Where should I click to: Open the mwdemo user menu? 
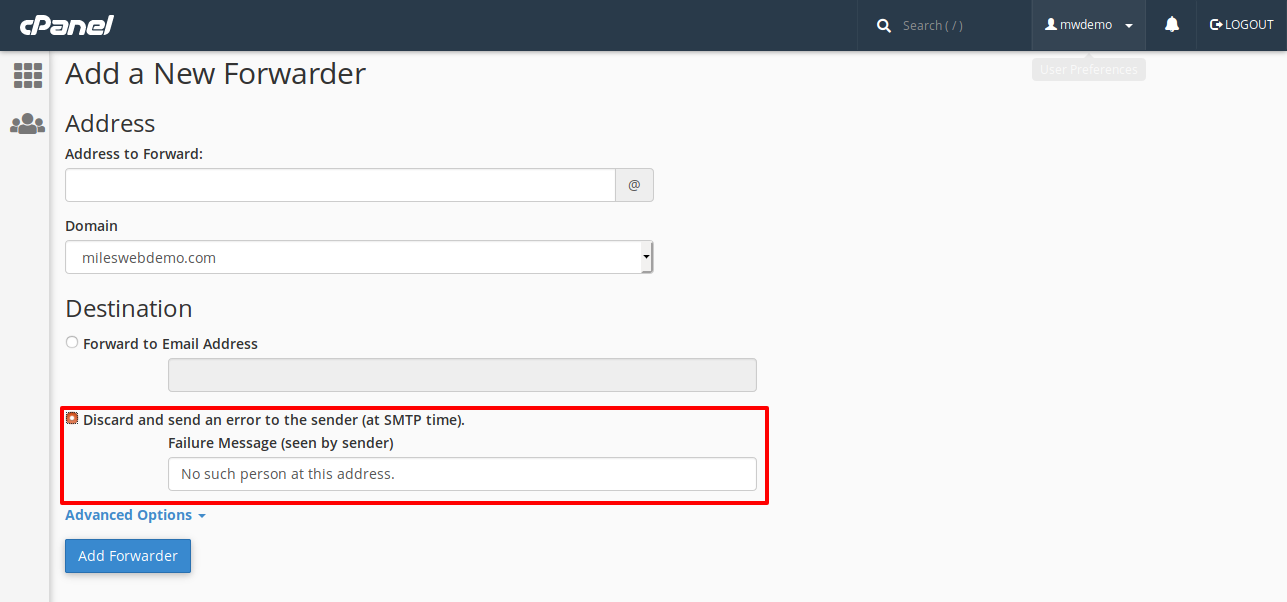[1089, 25]
